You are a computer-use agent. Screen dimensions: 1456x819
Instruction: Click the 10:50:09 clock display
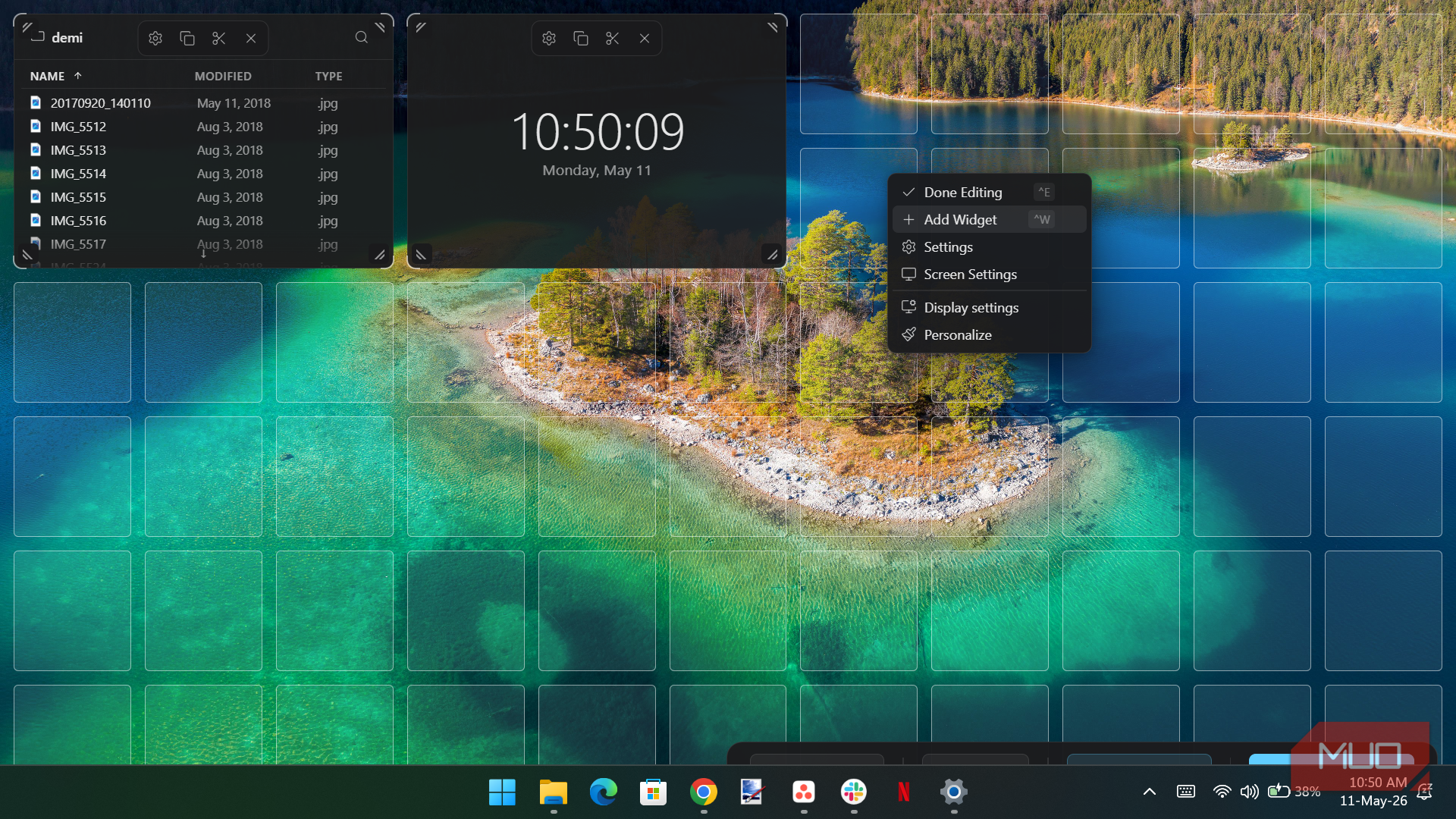point(598,132)
